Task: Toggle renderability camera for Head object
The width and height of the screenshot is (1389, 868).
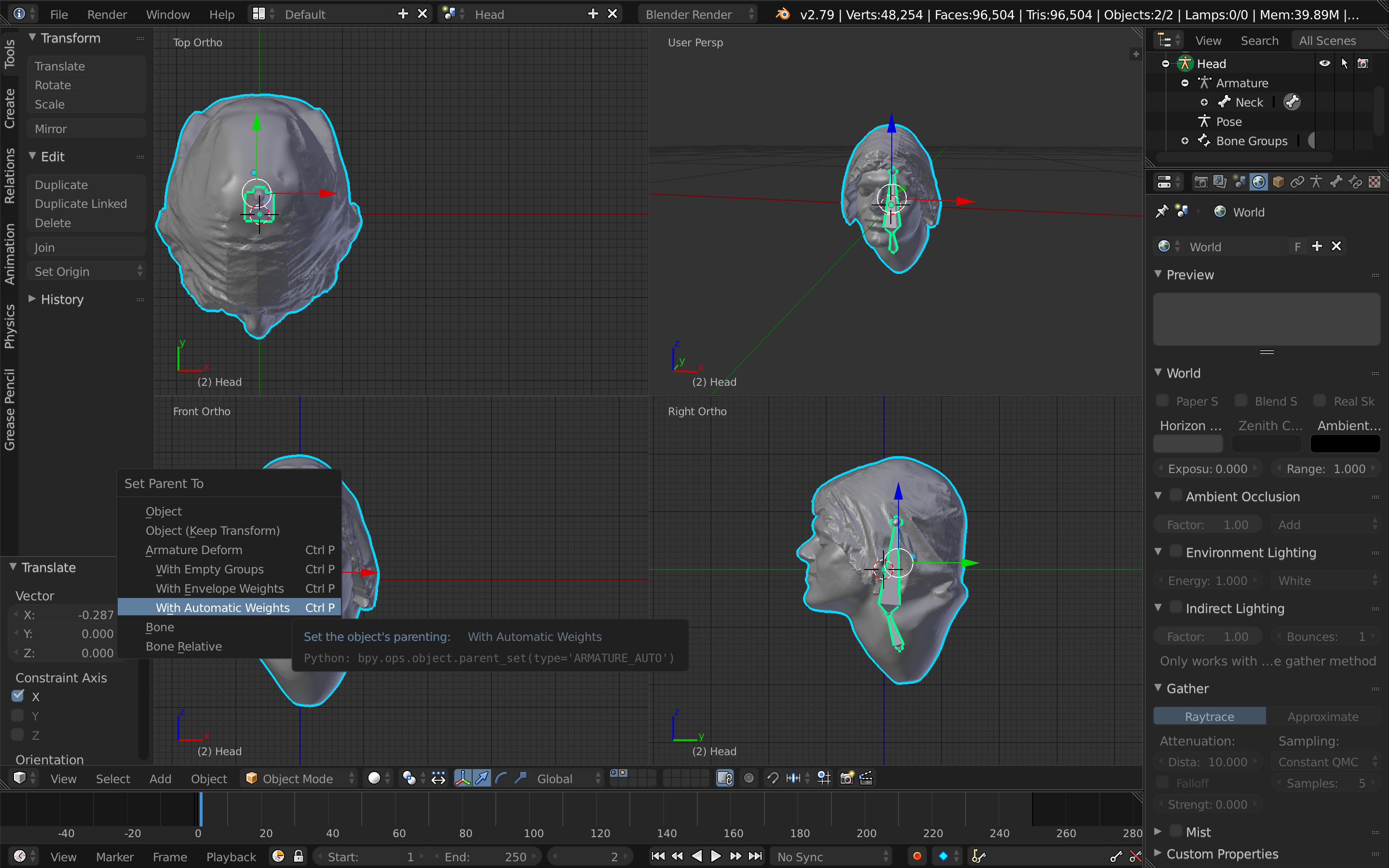Action: pos(1363,64)
